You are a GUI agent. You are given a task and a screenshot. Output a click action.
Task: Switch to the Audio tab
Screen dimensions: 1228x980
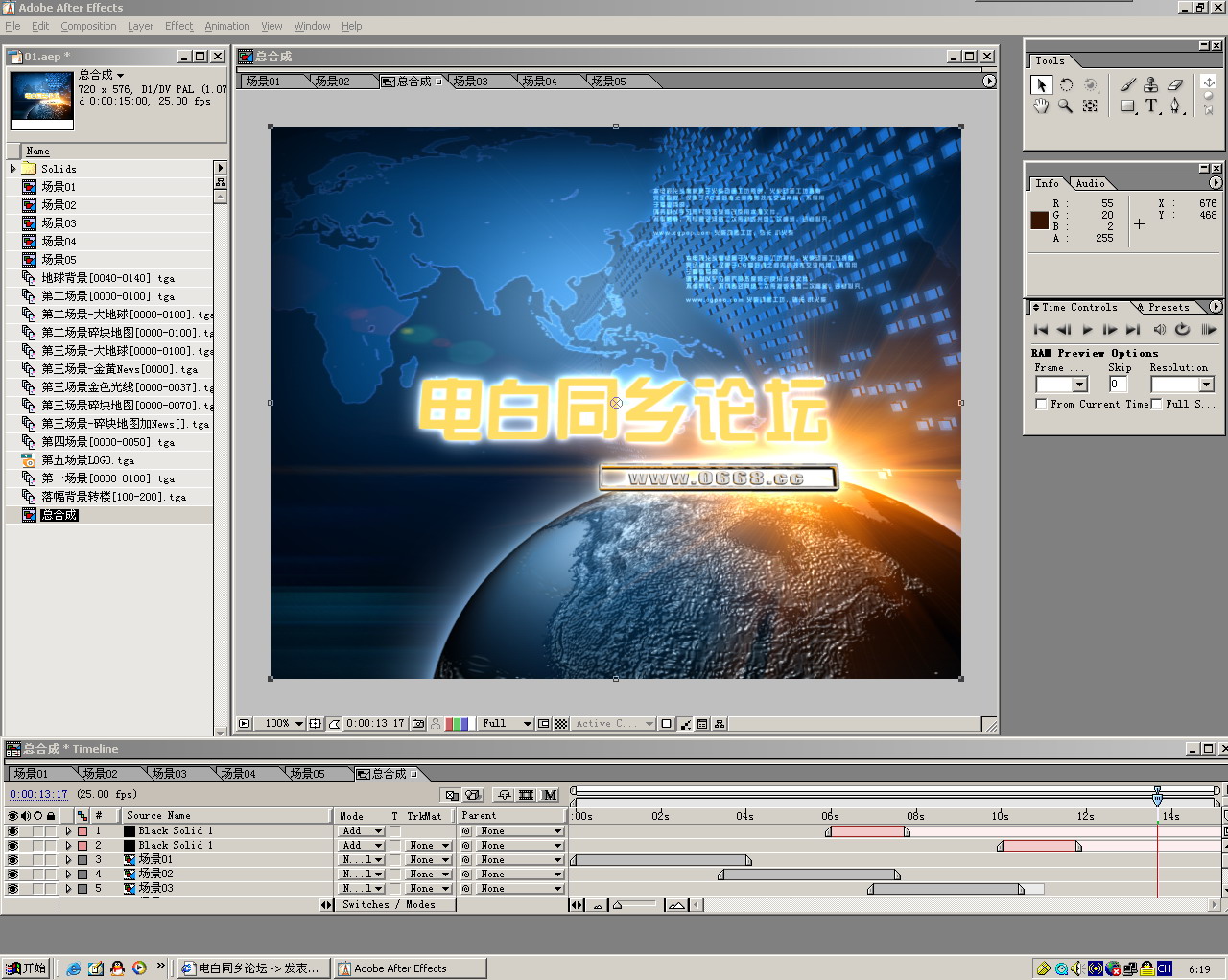pos(1090,183)
